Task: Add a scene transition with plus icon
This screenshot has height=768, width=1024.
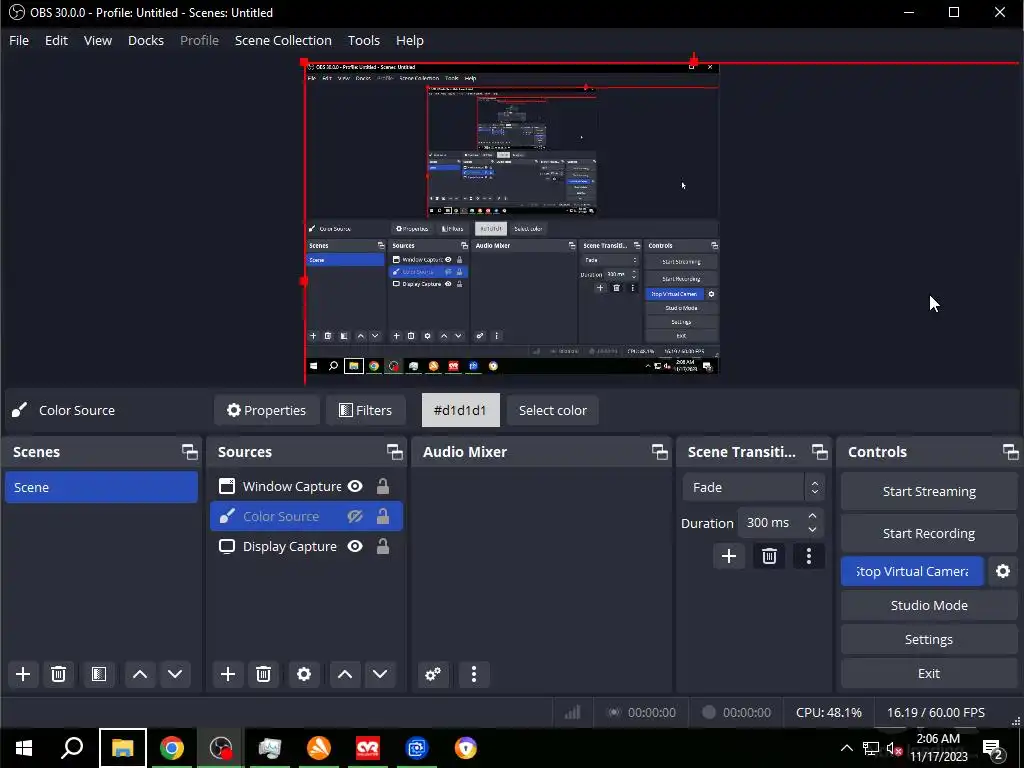Action: [729, 556]
